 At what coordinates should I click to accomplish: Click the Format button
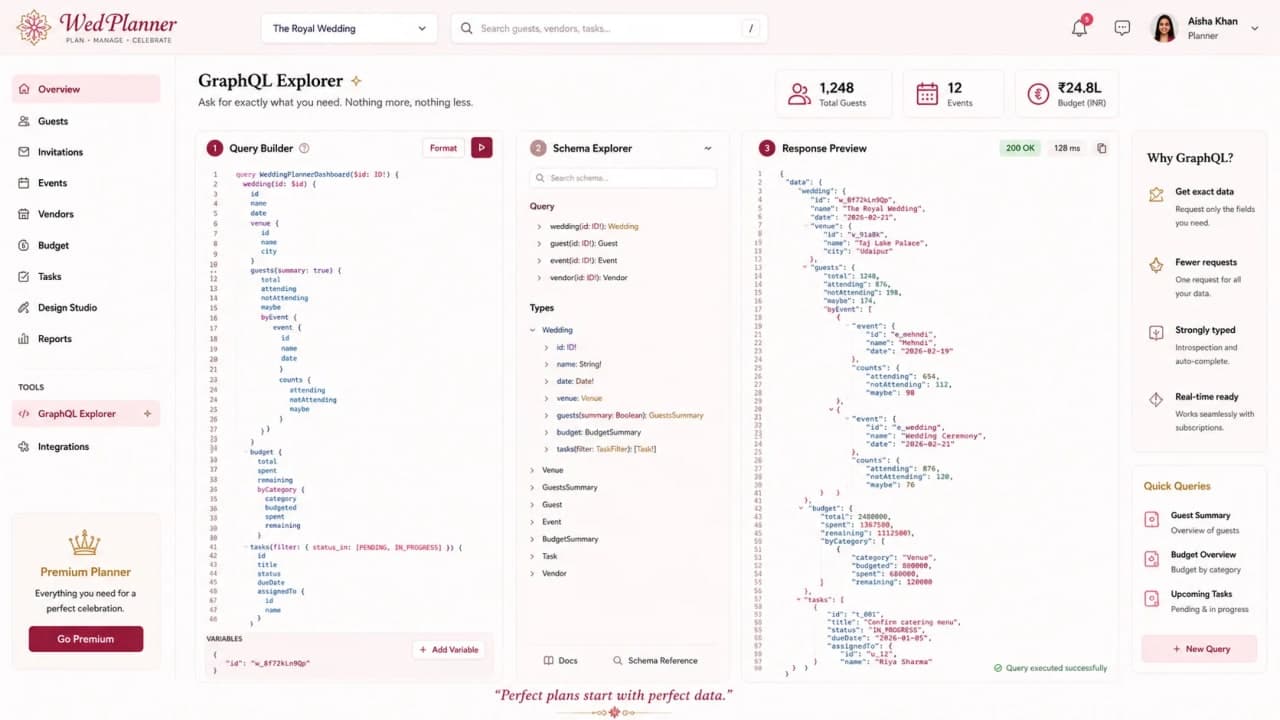(443, 148)
